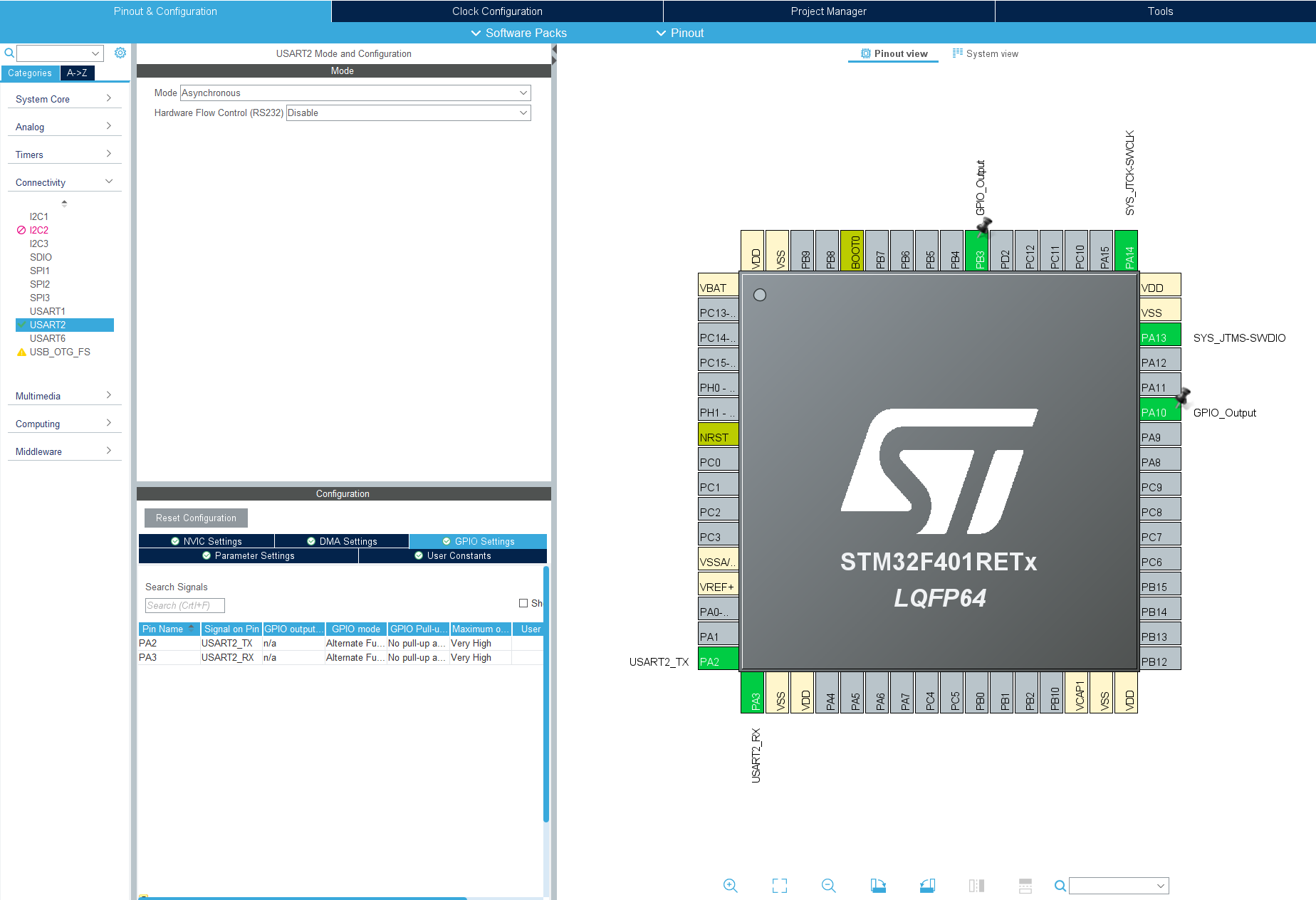Click the pin search magnifier icon
This screenshot has height=900, width=1316.
[x=1060, y=886]
